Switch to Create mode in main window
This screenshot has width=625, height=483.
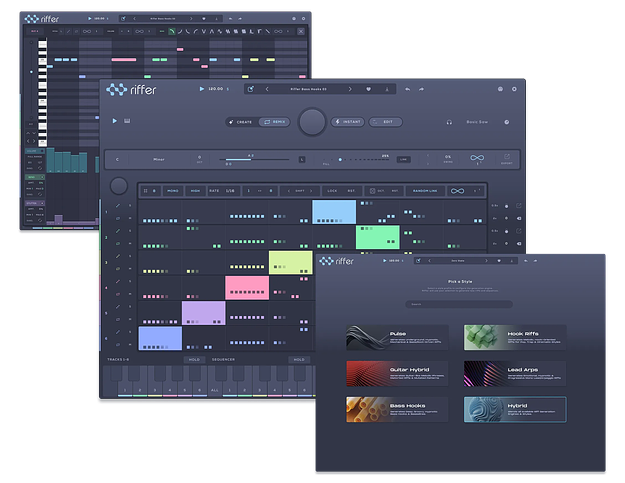pyautogui.click(x=242, y=122)
